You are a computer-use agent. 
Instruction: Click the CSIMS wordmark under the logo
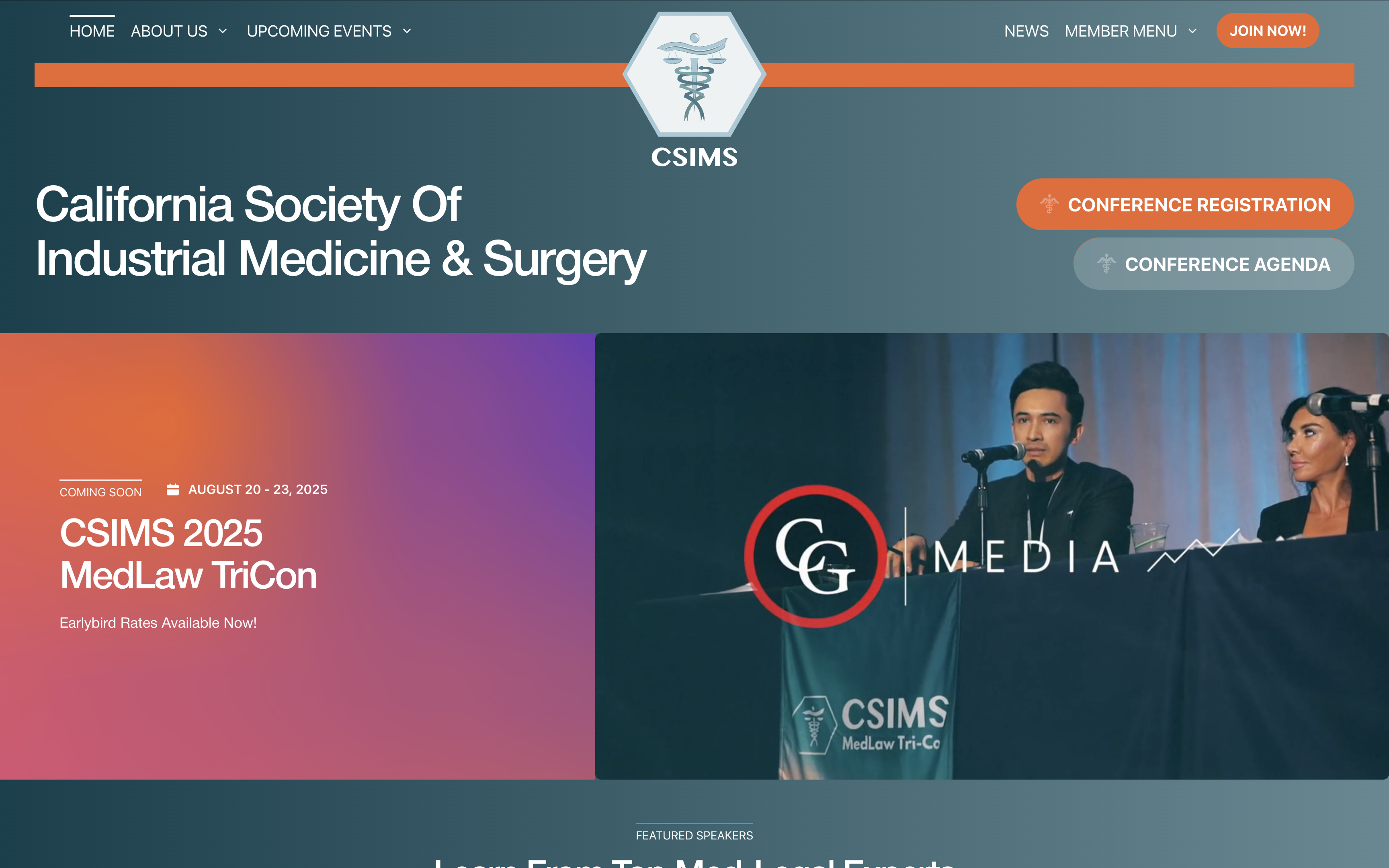(x=694, y=157)
